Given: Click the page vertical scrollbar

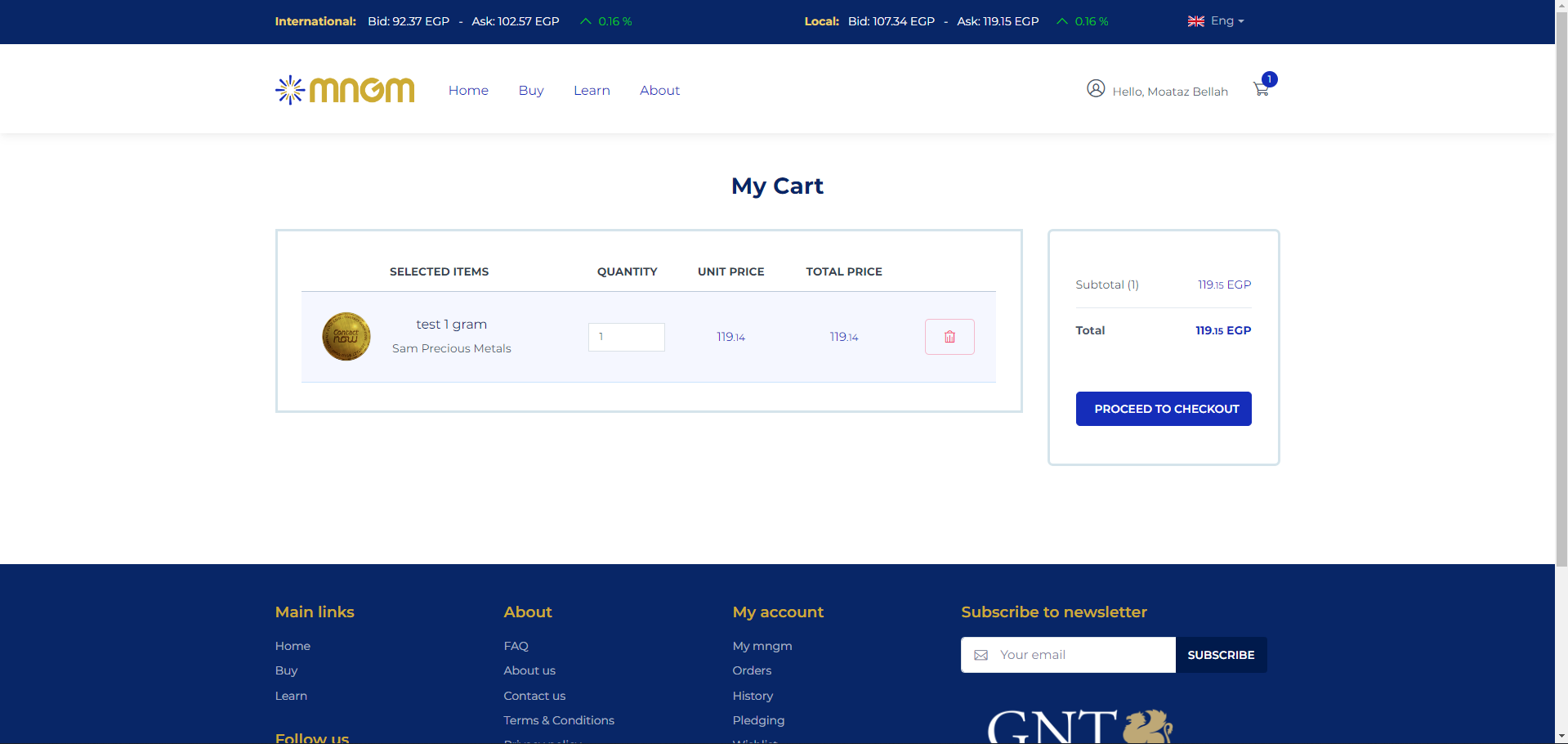Looking at the screenshot, I should [1561, 327].
